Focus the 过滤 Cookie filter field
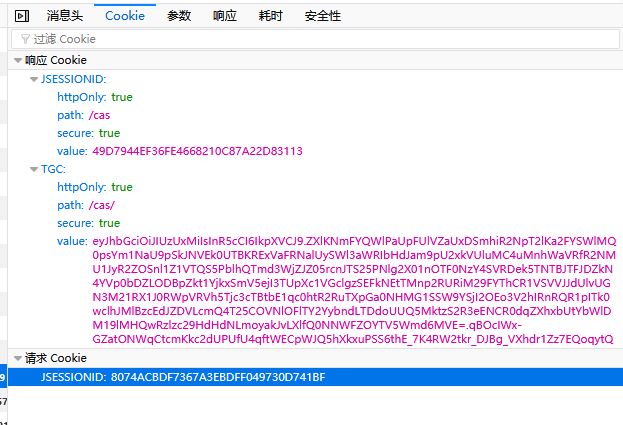 point(315,39)
